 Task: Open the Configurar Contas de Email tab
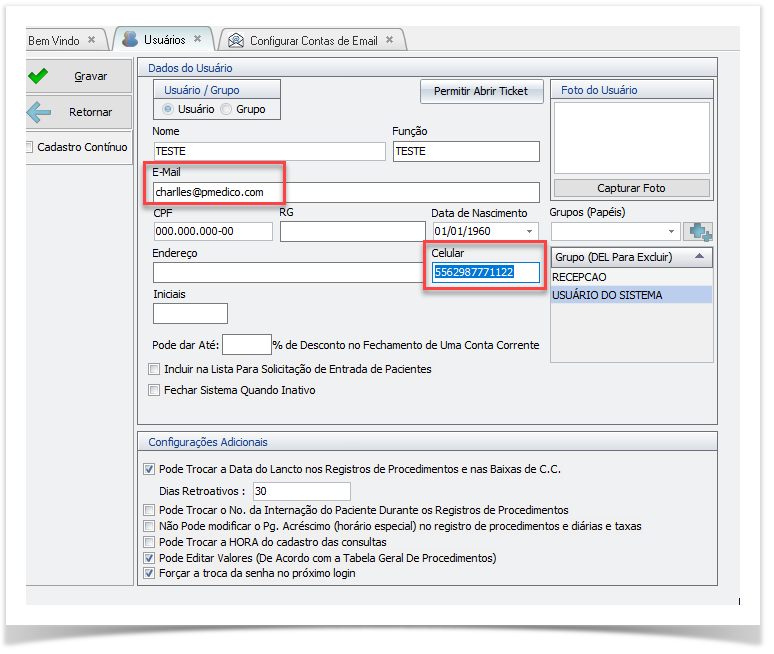coord(313,41)
